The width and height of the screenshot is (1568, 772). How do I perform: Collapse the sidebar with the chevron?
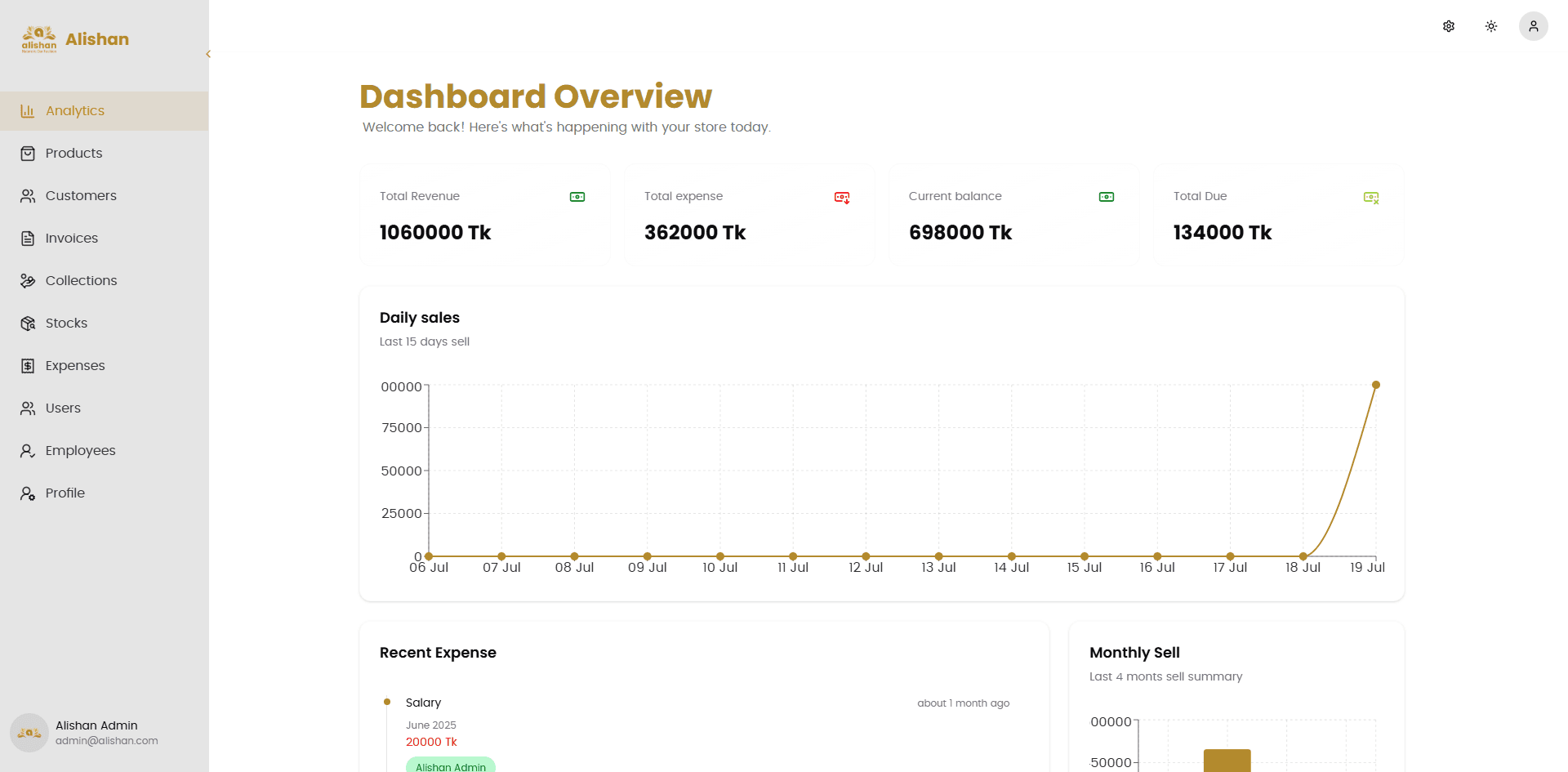pyautogui.click(x=208, y=54)
